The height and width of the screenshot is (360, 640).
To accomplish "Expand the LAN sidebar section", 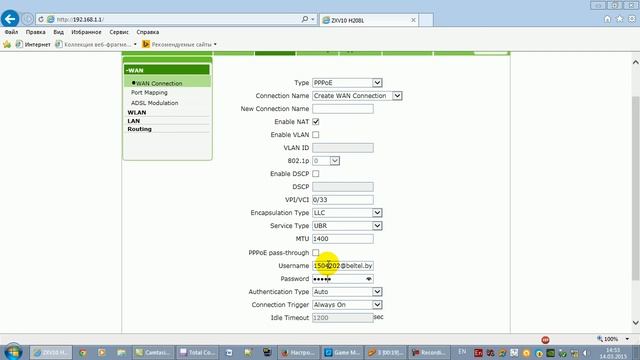I will [x=133, y=121].
